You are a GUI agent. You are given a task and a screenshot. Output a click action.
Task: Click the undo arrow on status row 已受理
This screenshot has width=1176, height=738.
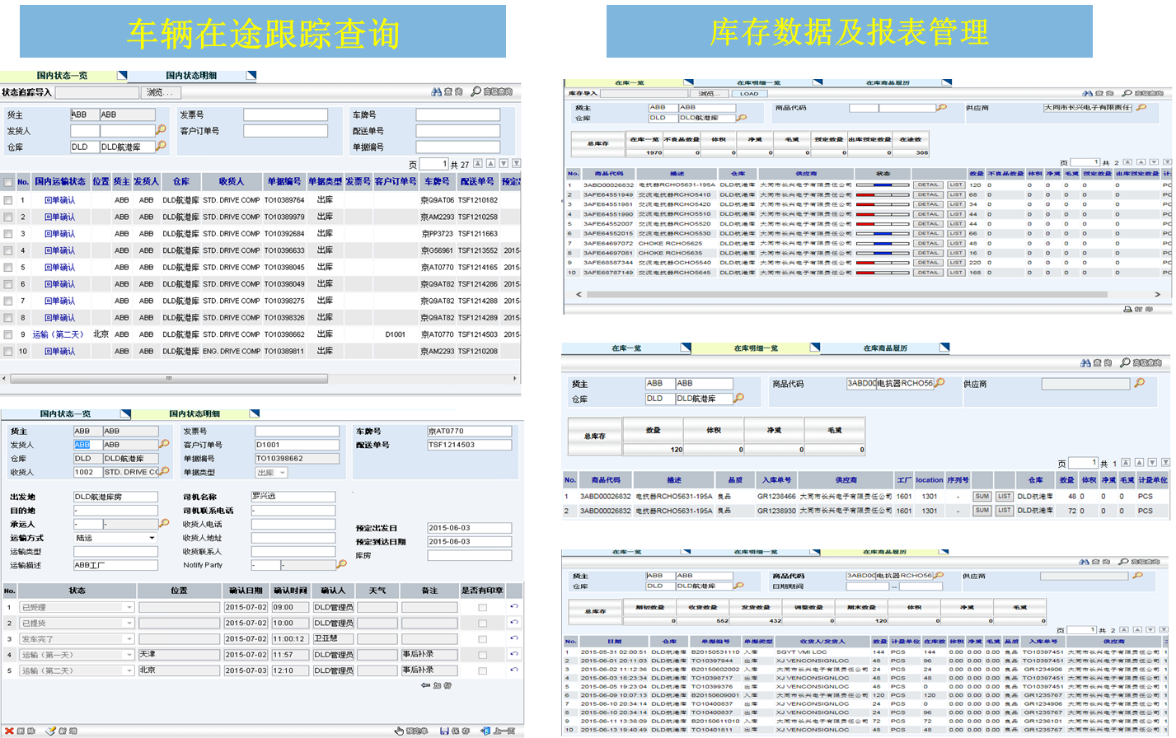pyautogui.click(x=514, y=607)
